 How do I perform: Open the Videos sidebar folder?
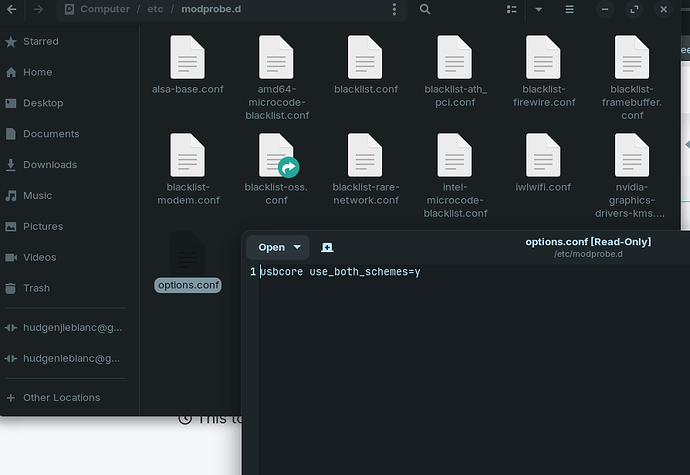pyautogui.click(x=68, y=257)
